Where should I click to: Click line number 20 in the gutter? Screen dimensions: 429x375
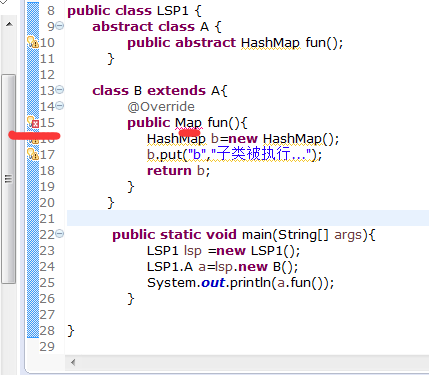click(x=47, y=203)
